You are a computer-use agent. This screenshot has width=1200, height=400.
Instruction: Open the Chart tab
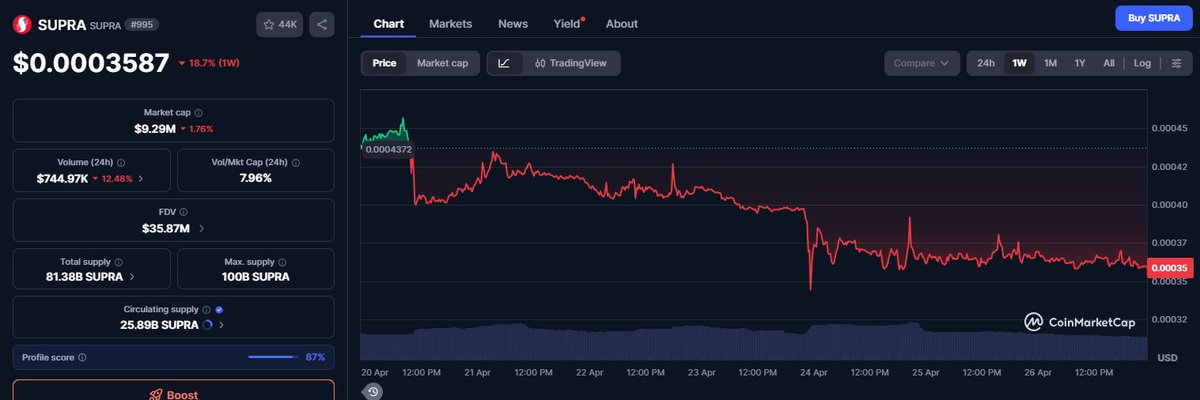(x=389, y=23)
